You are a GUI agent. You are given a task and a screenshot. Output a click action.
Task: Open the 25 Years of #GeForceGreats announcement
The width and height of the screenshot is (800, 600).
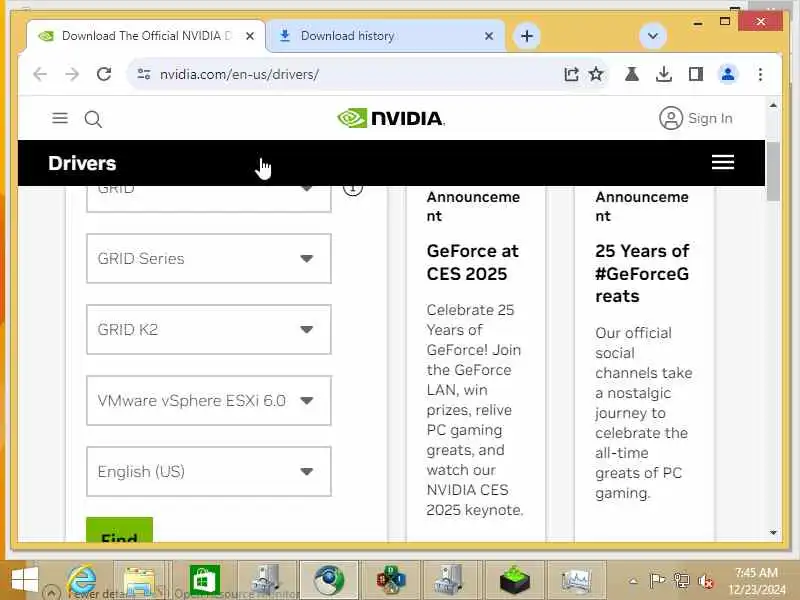[x=642, y=273]
